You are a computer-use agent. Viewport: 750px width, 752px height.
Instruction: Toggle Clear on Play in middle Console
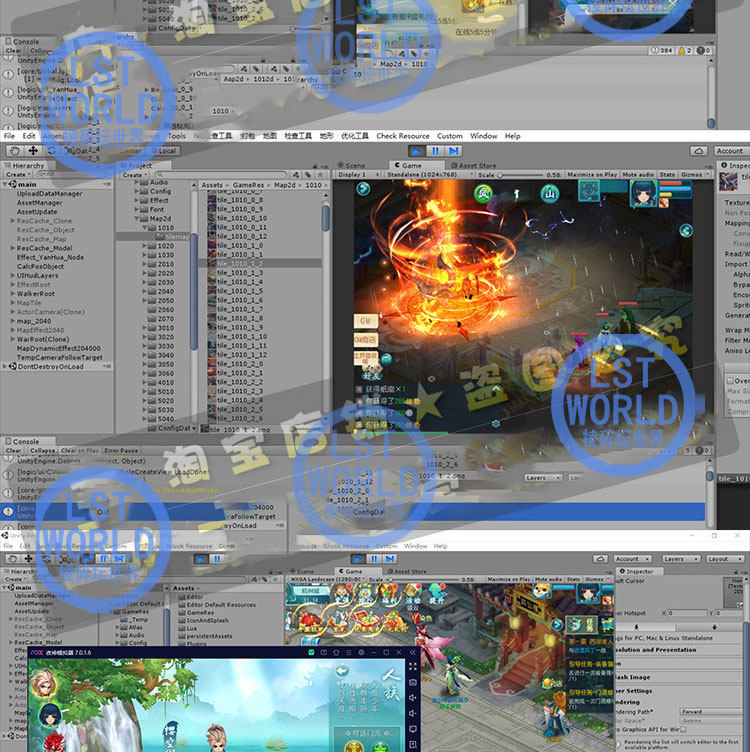pyautogui.click(x=79, y=451)
